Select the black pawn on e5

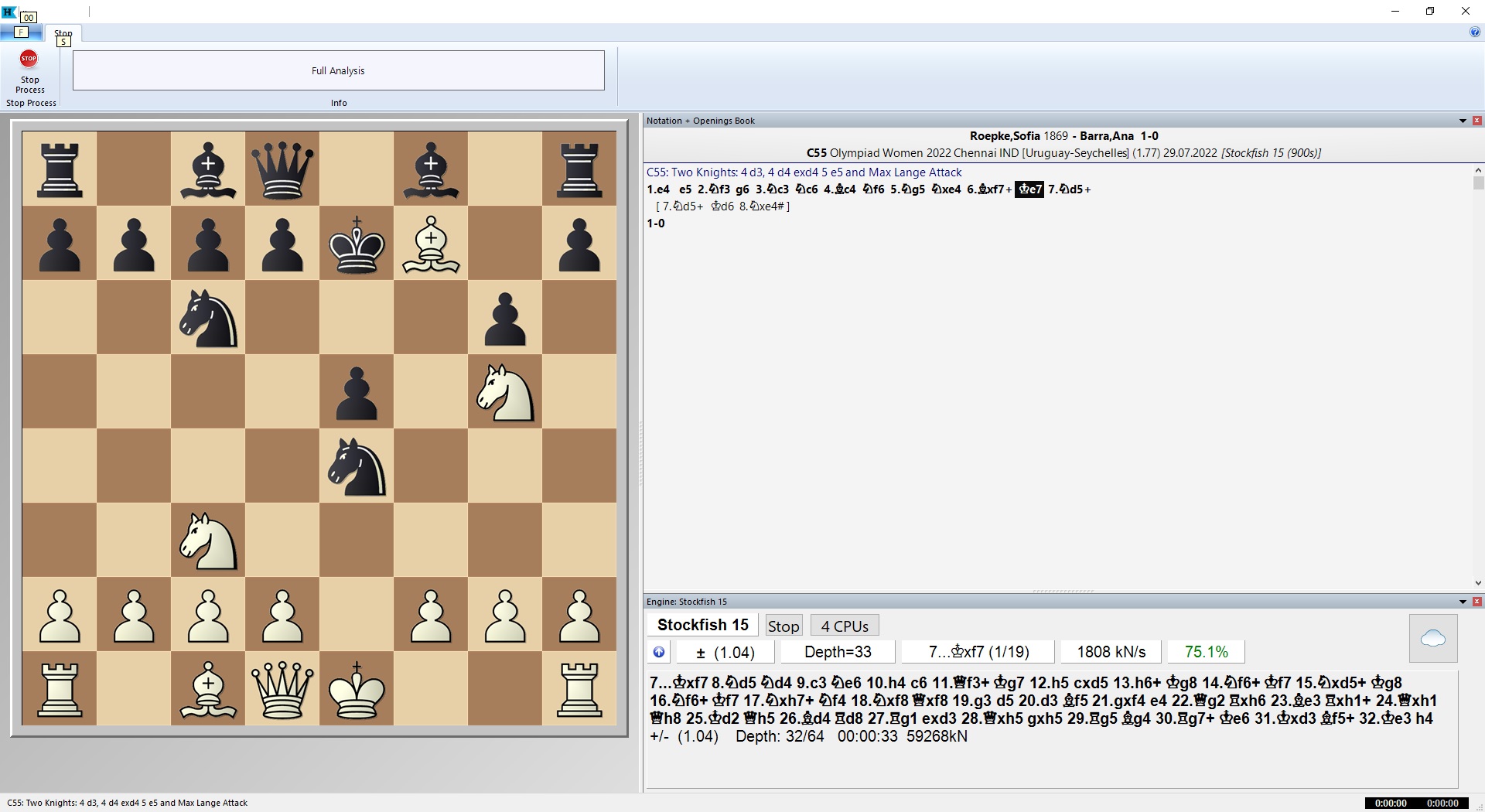click(357, 392)
